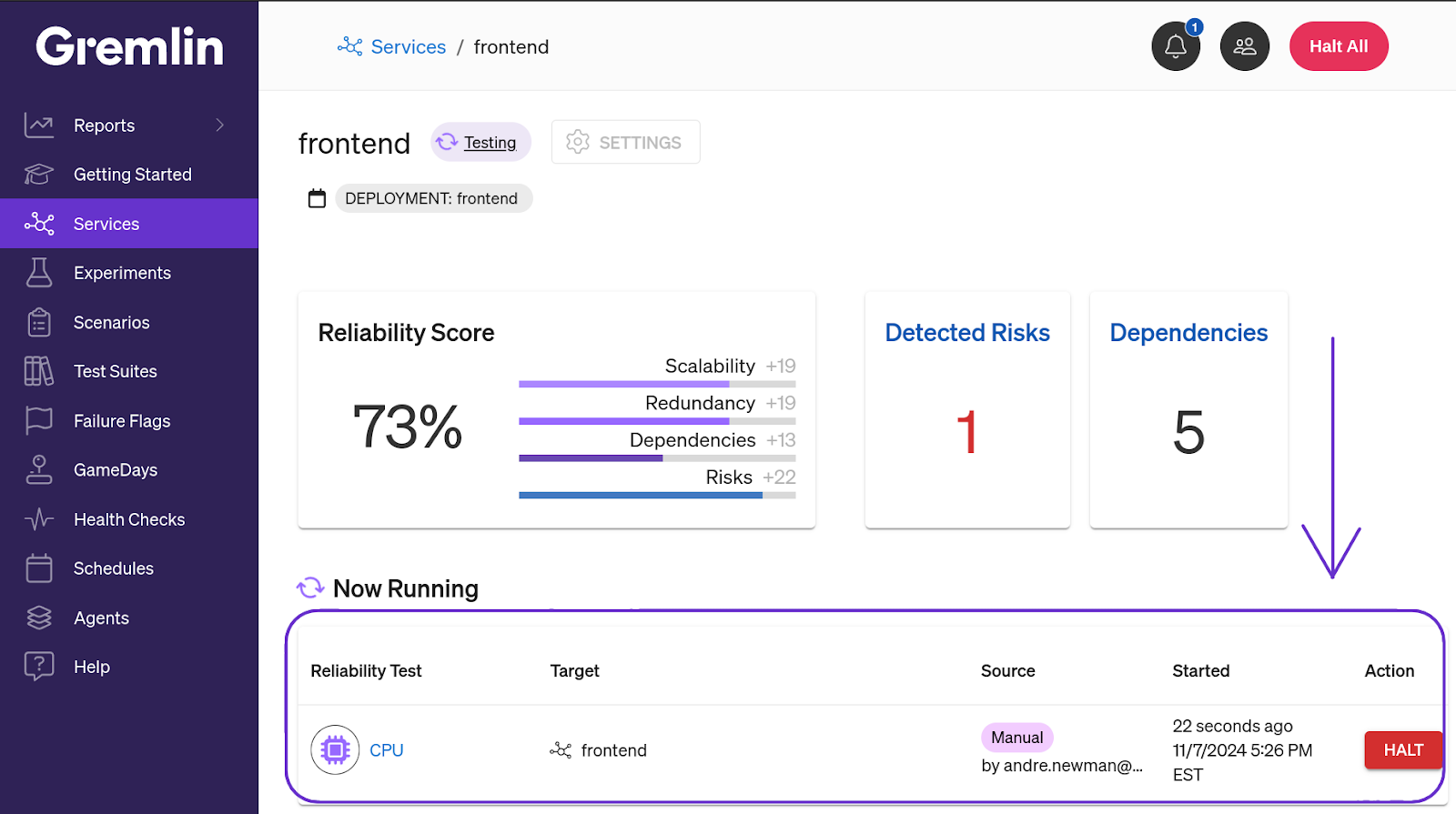Click the Schedules calendar icon
The width and height of the screenshot is (1456, 814).
tap(39, 568)
